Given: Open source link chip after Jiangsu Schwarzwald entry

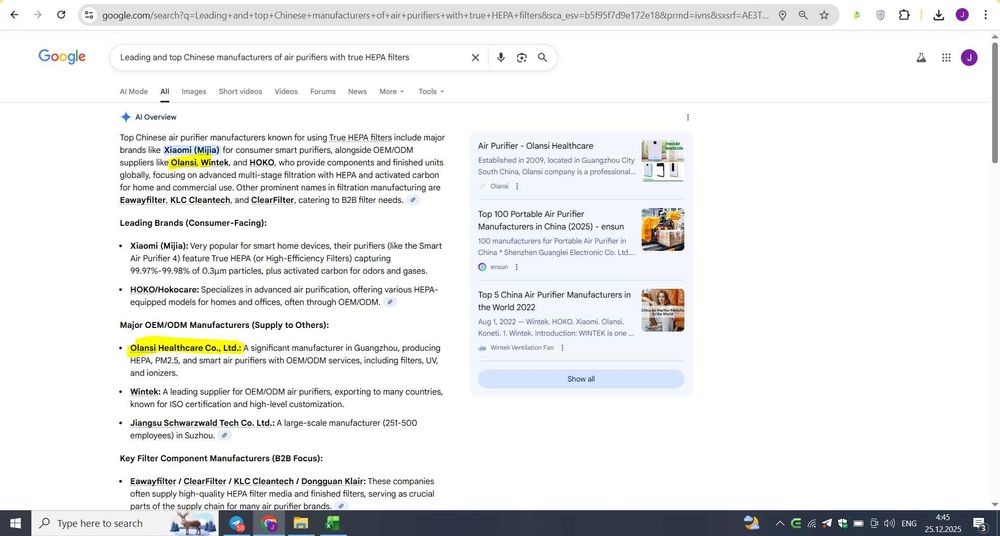Looking at the screenshot, I should pos(224,436).
